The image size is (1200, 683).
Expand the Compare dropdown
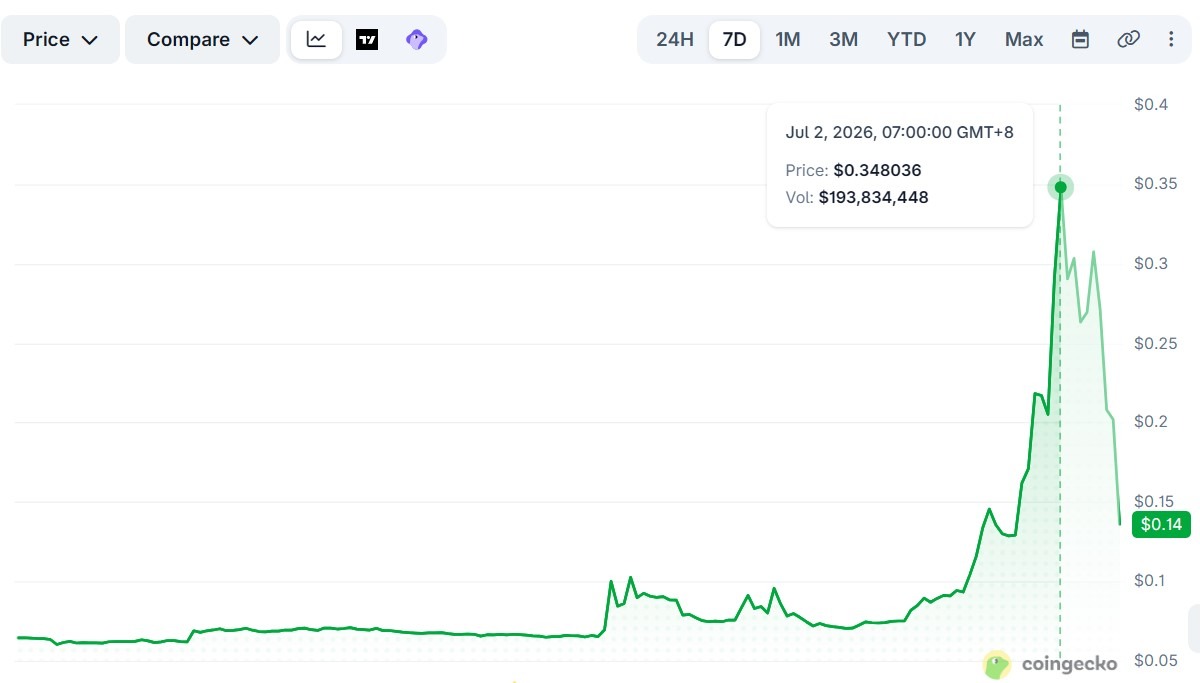(203, 40)
